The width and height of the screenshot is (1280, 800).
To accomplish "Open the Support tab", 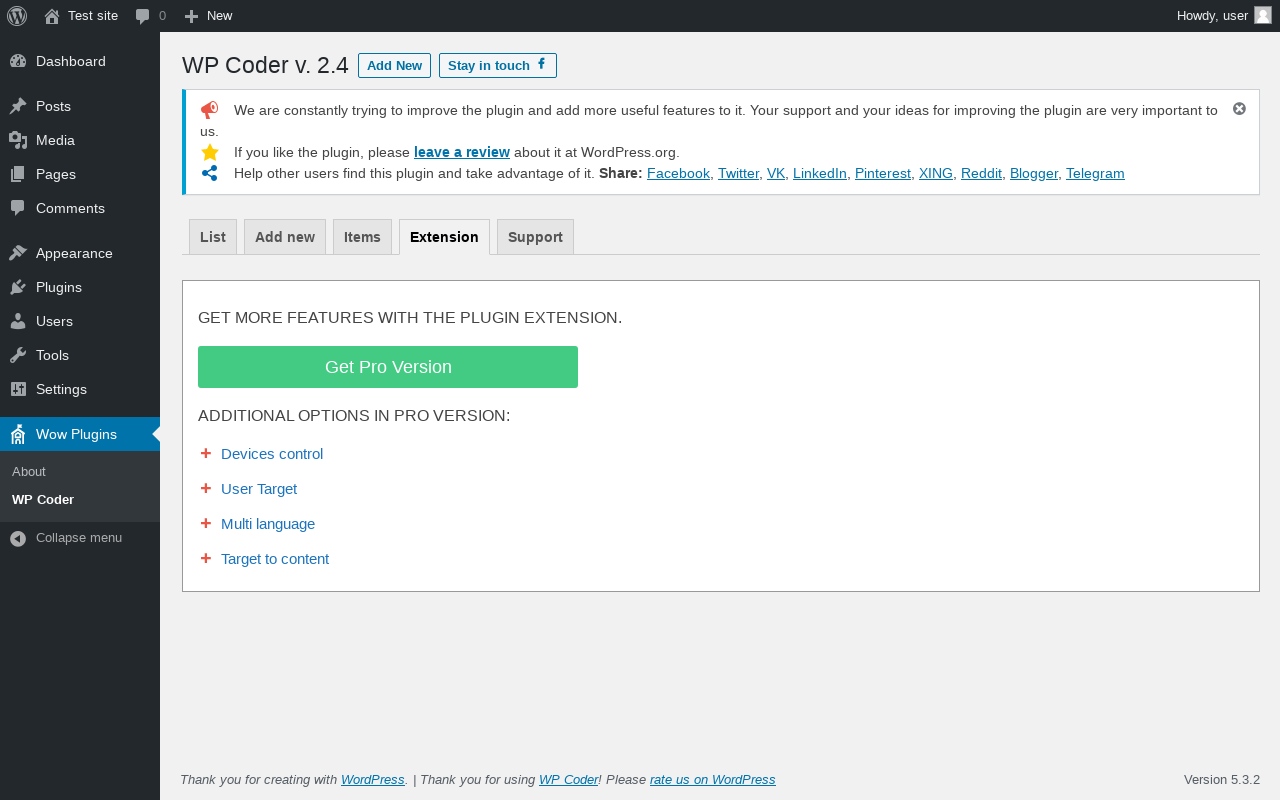I will pos(535,237).
